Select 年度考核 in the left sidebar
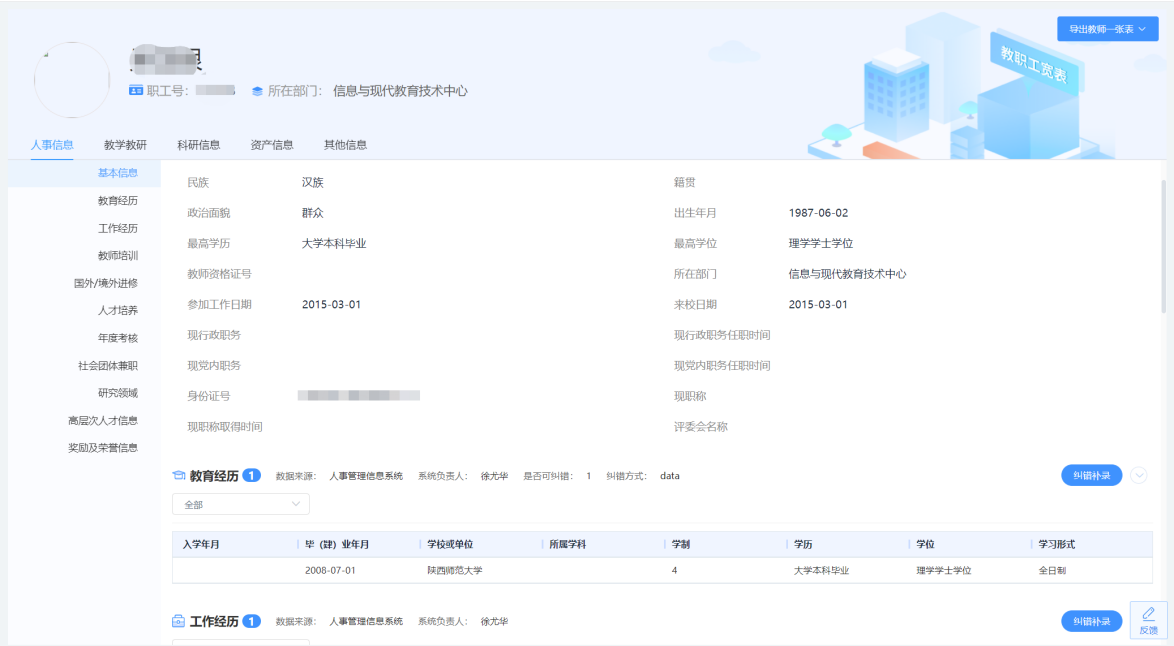1174x646 pixels. [x=117, y=338]
